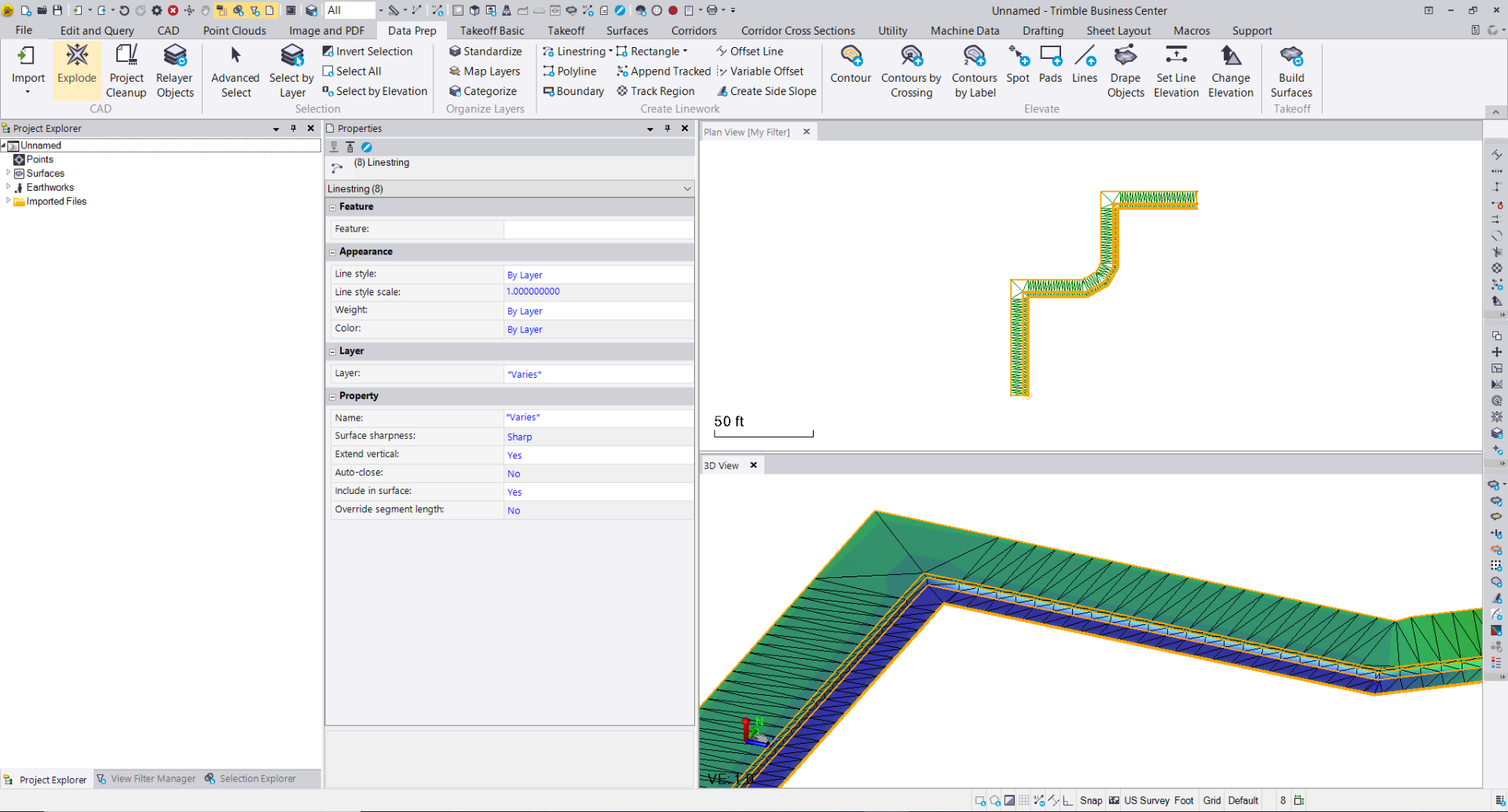
Task: Launch the Contour creation tool
Action: [x=850, y=69]
